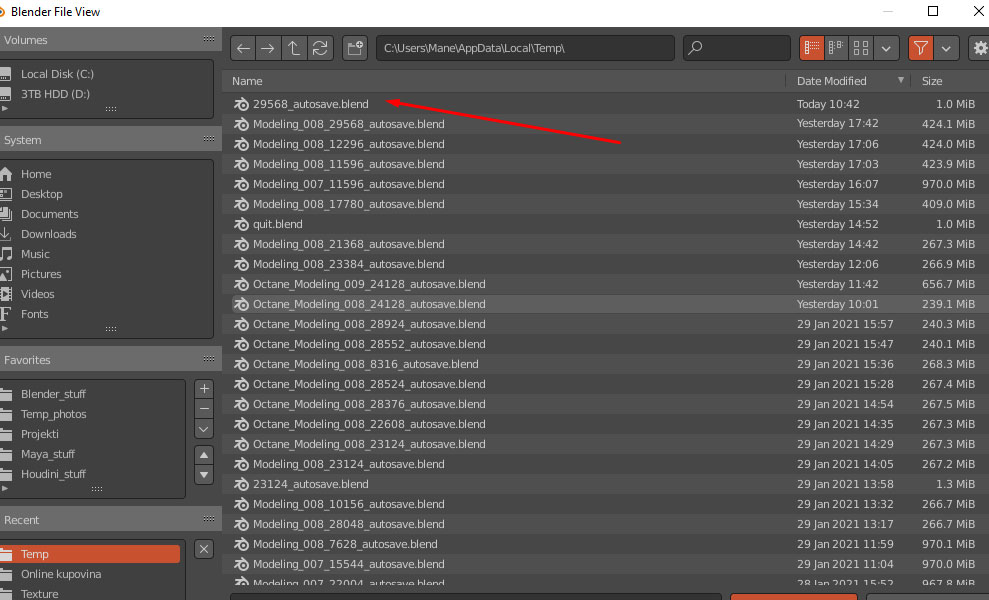Expand the System bookmarks list
989x600 pixels.
[x=5, y=329]
